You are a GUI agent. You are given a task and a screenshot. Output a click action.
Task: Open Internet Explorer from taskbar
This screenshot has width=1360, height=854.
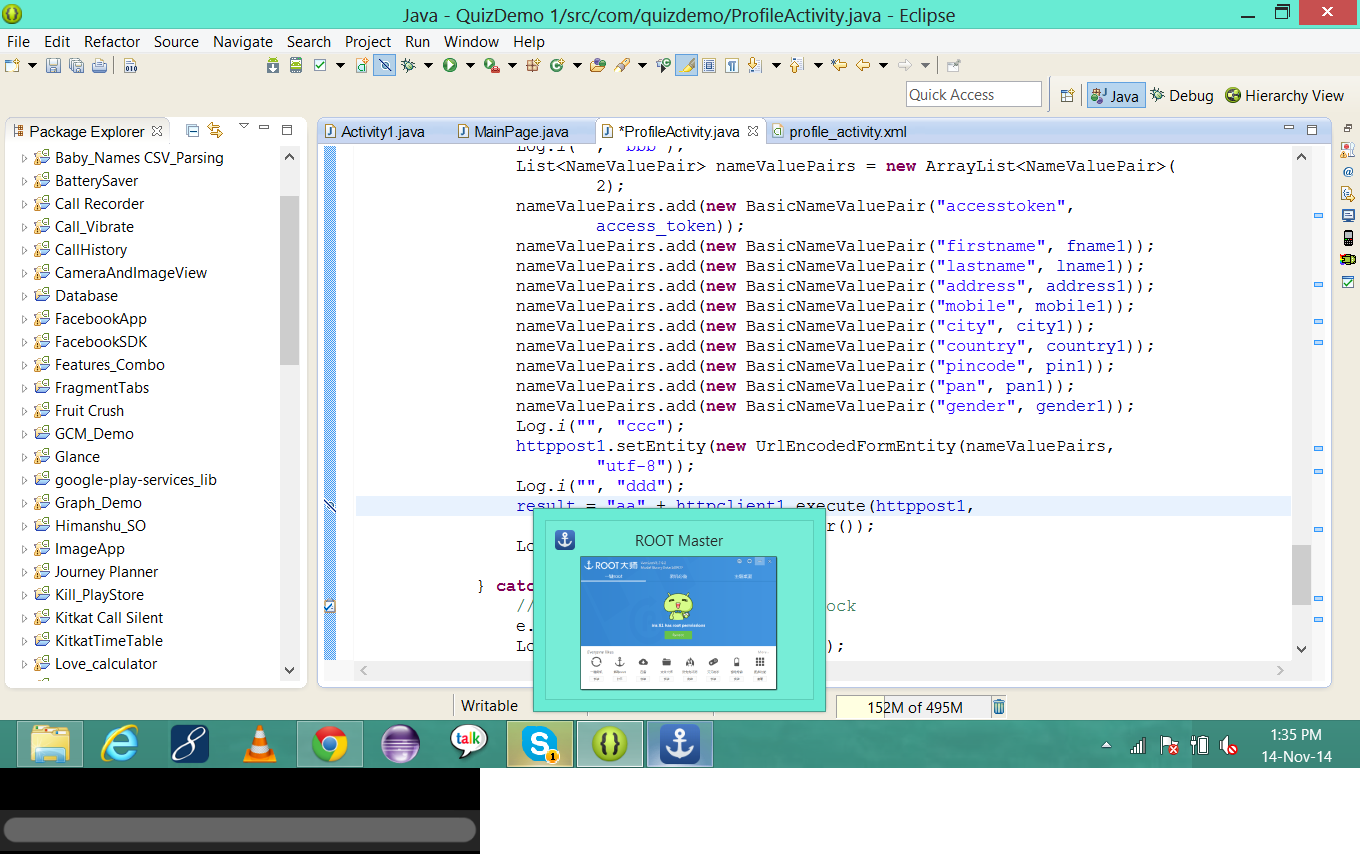[x=120, y=744]
